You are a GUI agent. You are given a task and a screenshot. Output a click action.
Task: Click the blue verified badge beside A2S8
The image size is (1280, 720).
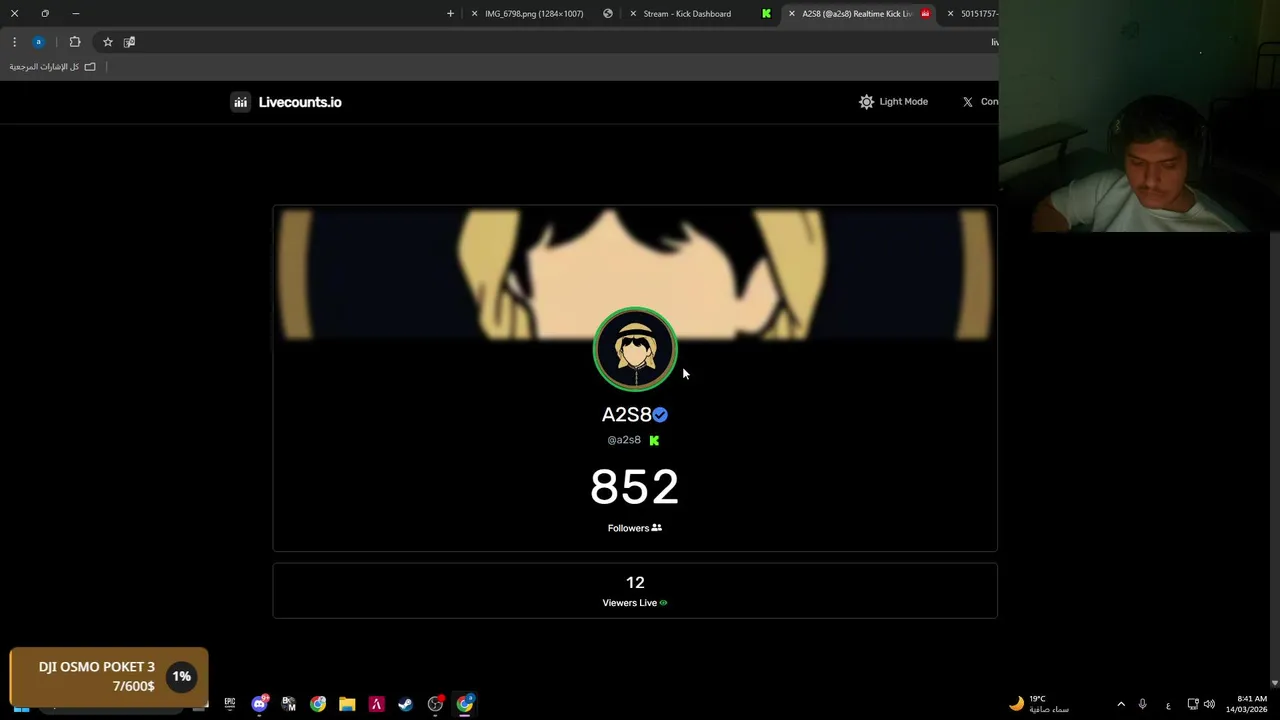[660, 415]
